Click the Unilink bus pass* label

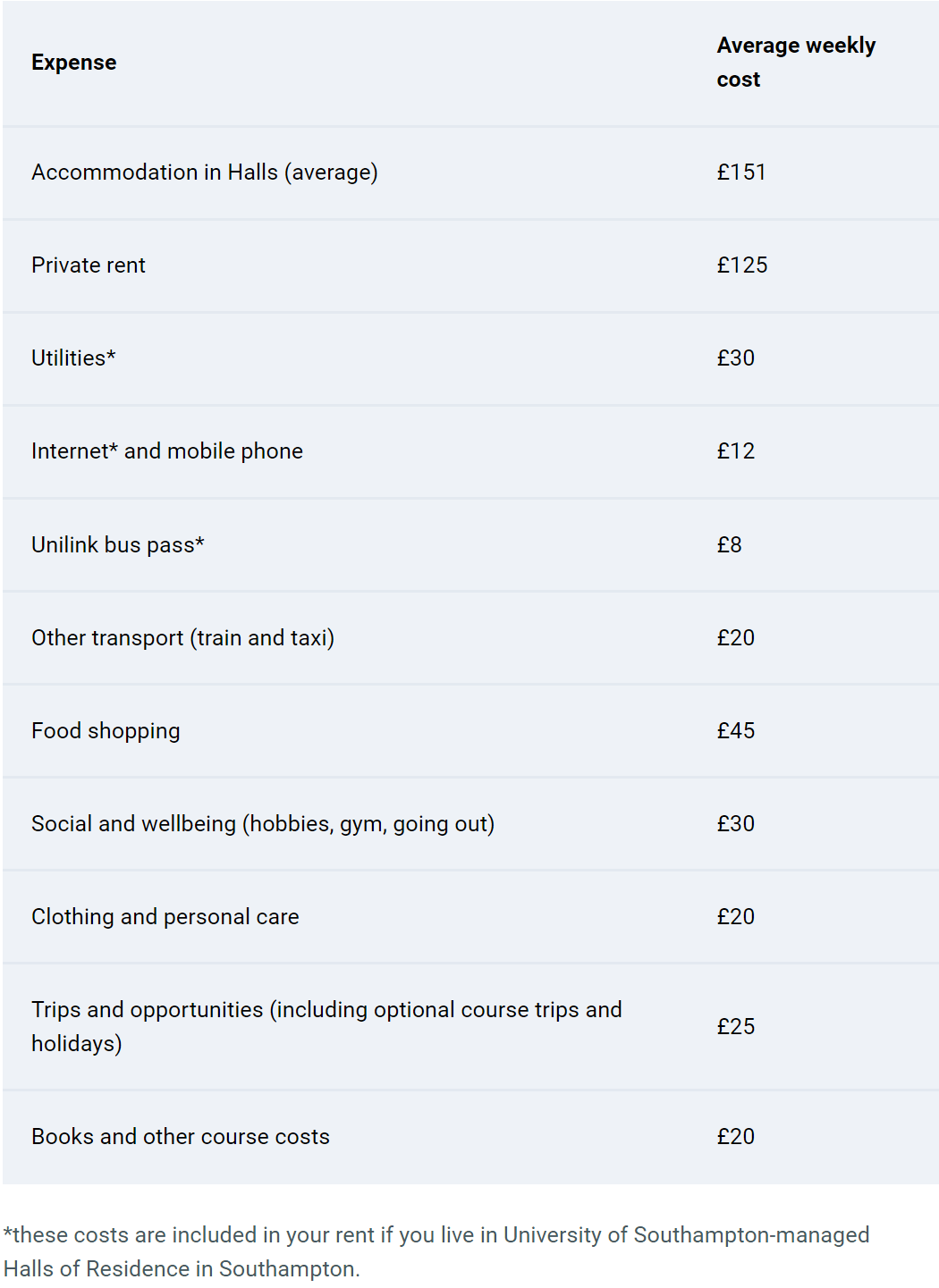118,545
